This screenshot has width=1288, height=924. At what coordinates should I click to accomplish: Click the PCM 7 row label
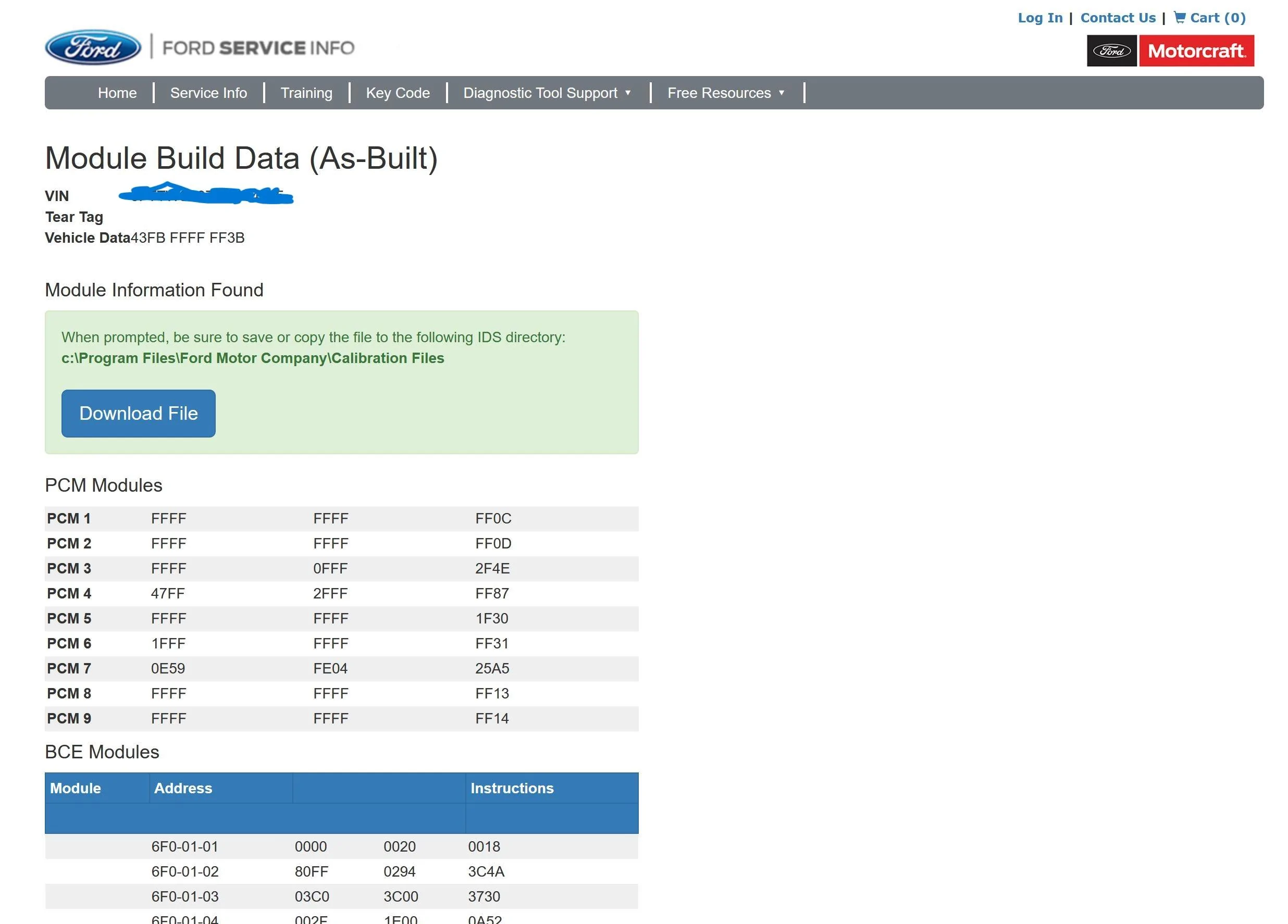(69, 668)
